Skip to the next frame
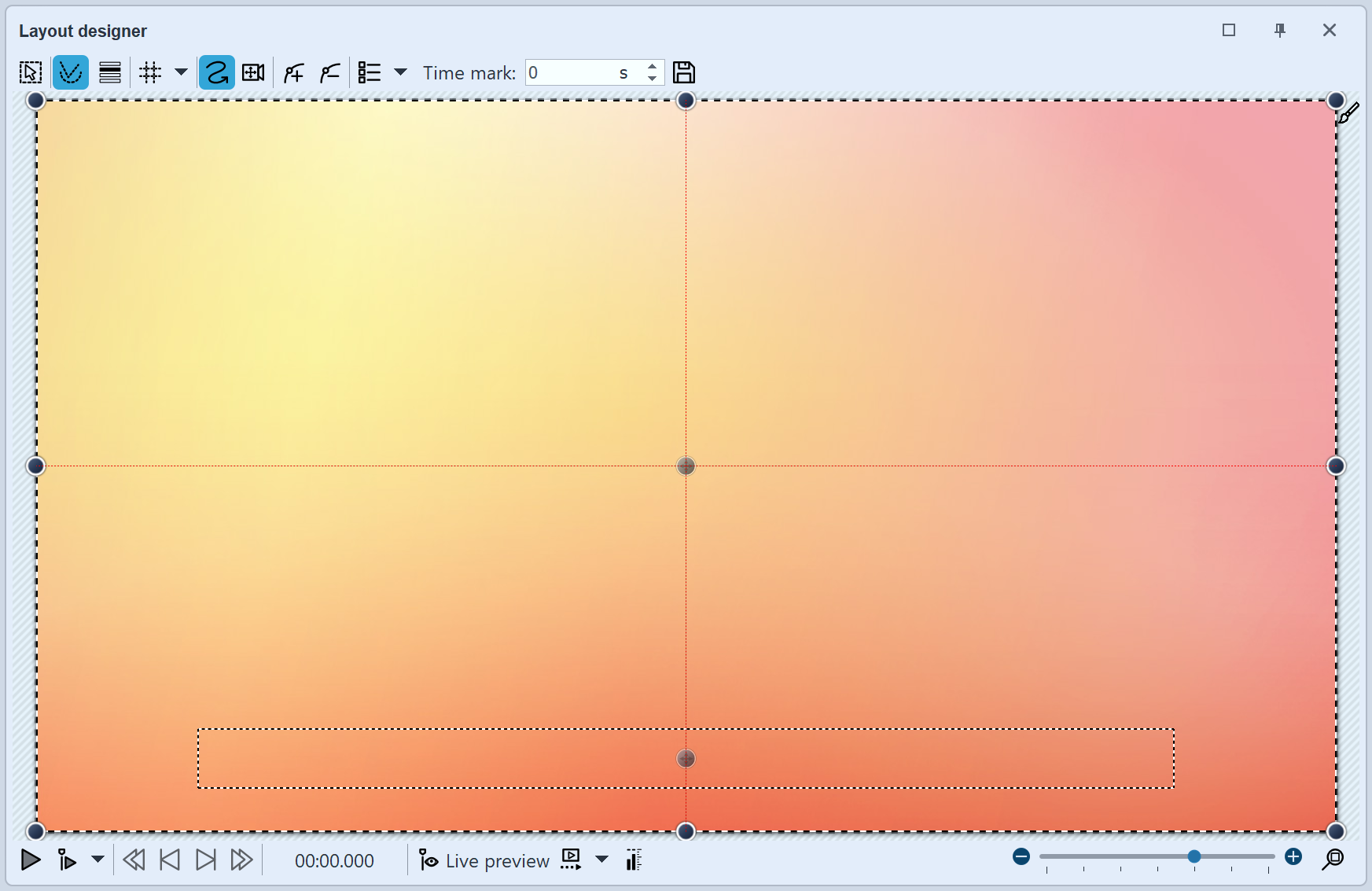Image resolution: width=1372 pixels, height=891 pixels. [206, 860]
